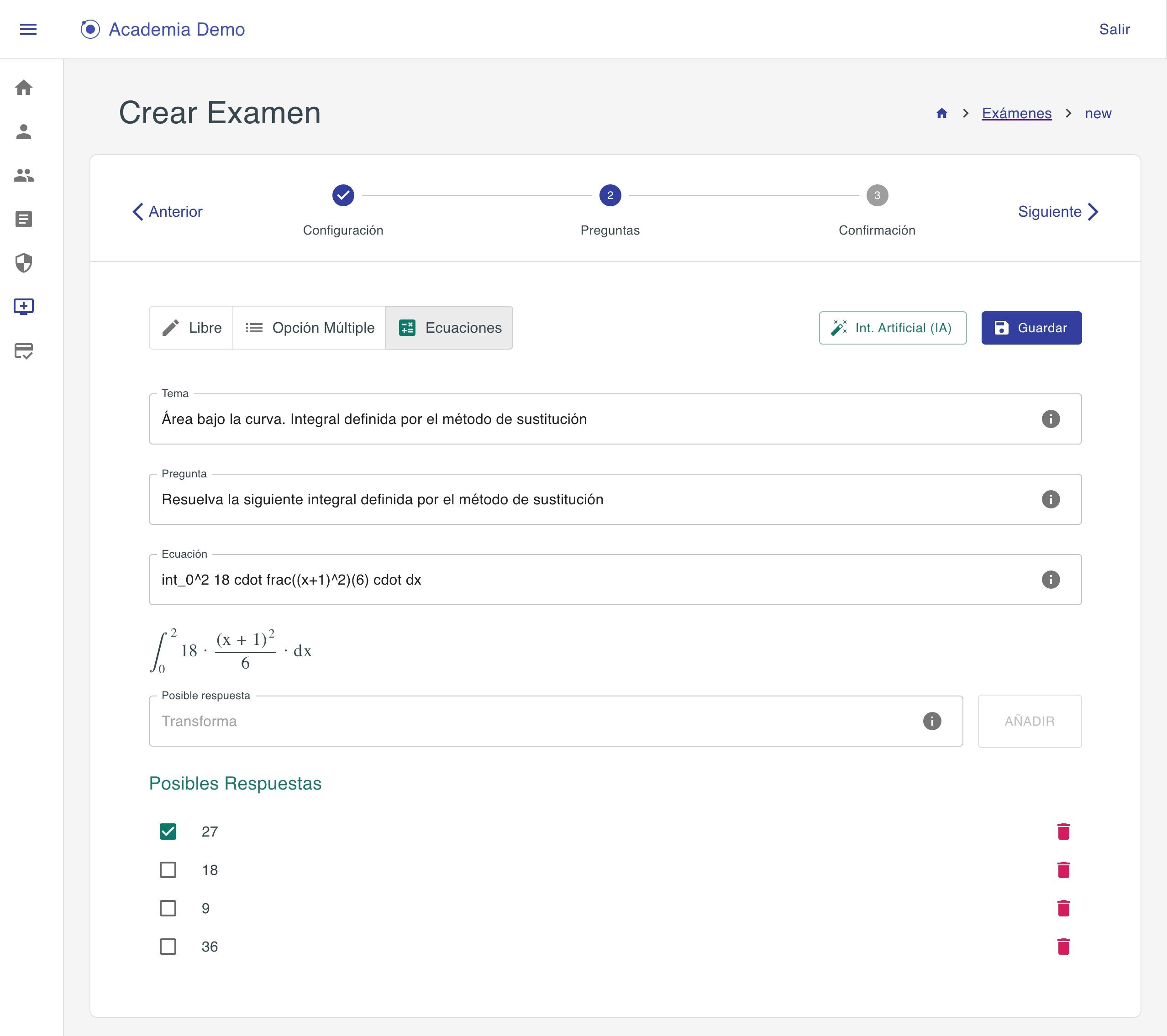
Task: Open the single user sidebar icon
Action: coord(23,132)
